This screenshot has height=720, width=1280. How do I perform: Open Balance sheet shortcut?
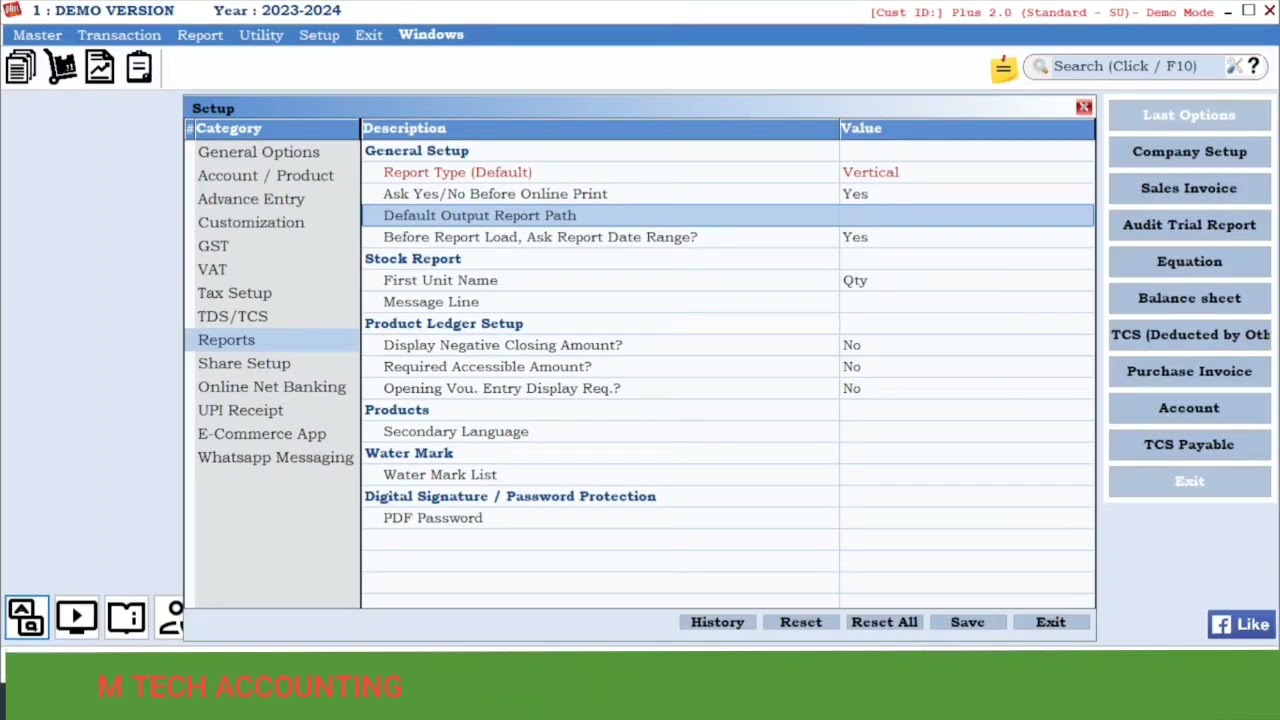point(1189,298)
